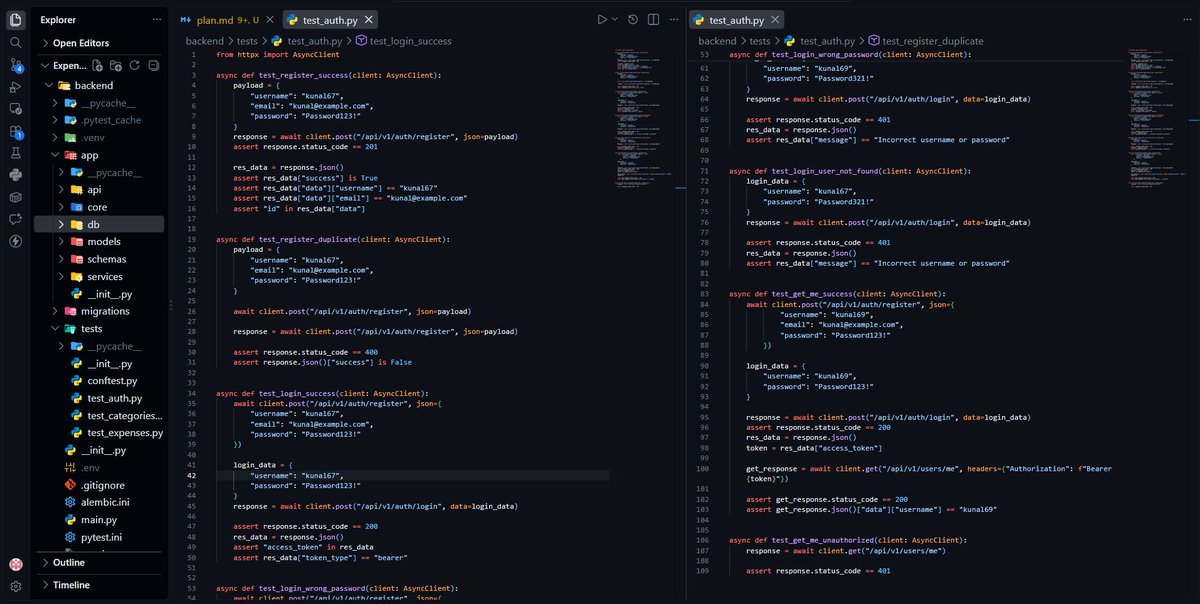The height and width of the screenshot is (604, 1200).
Task: Open the Search view in activity bar
Action: (15, 42)
